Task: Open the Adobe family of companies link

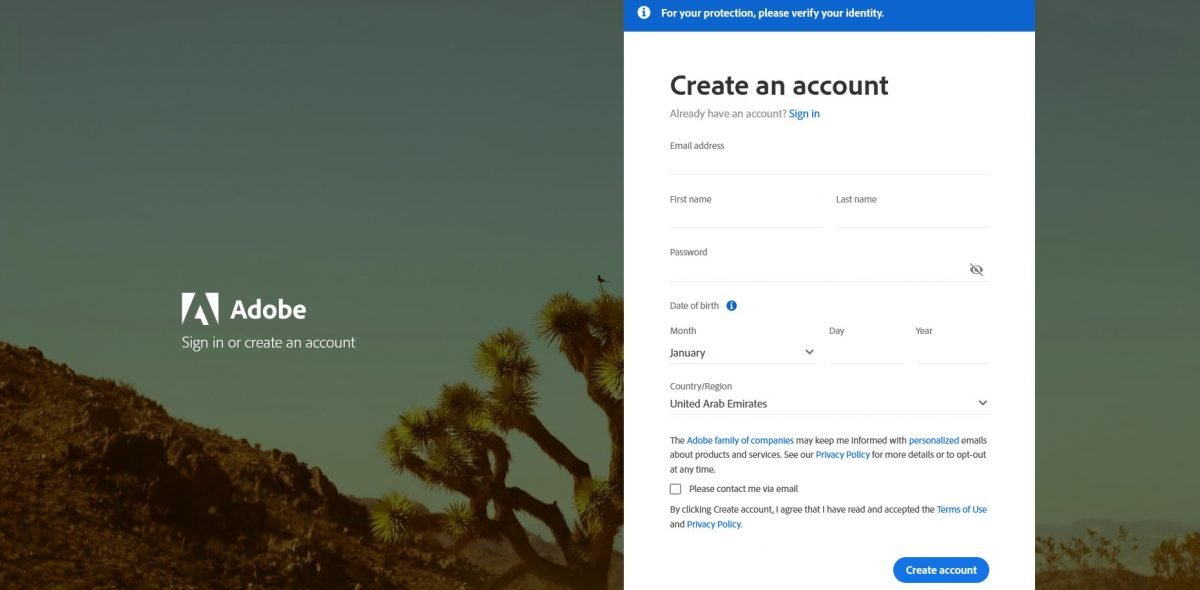Action: [740, 440]
